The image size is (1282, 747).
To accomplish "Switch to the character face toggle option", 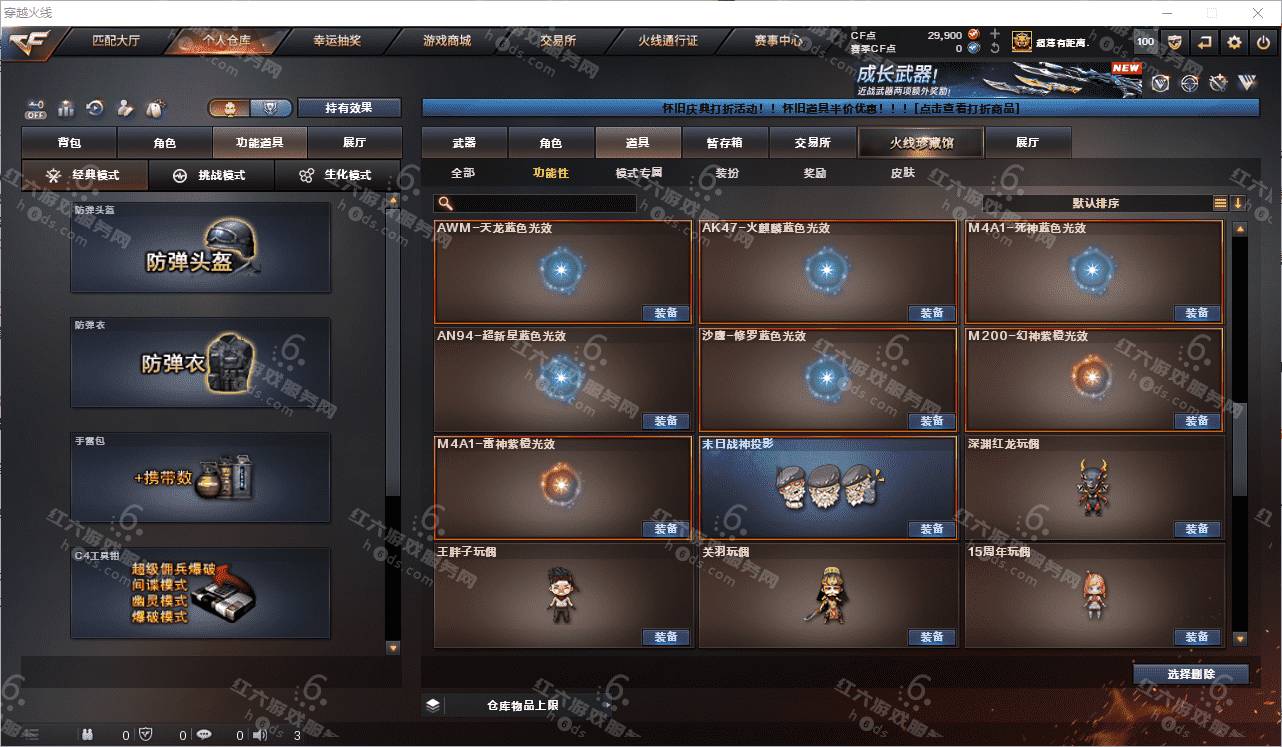I will pos(230,108).
